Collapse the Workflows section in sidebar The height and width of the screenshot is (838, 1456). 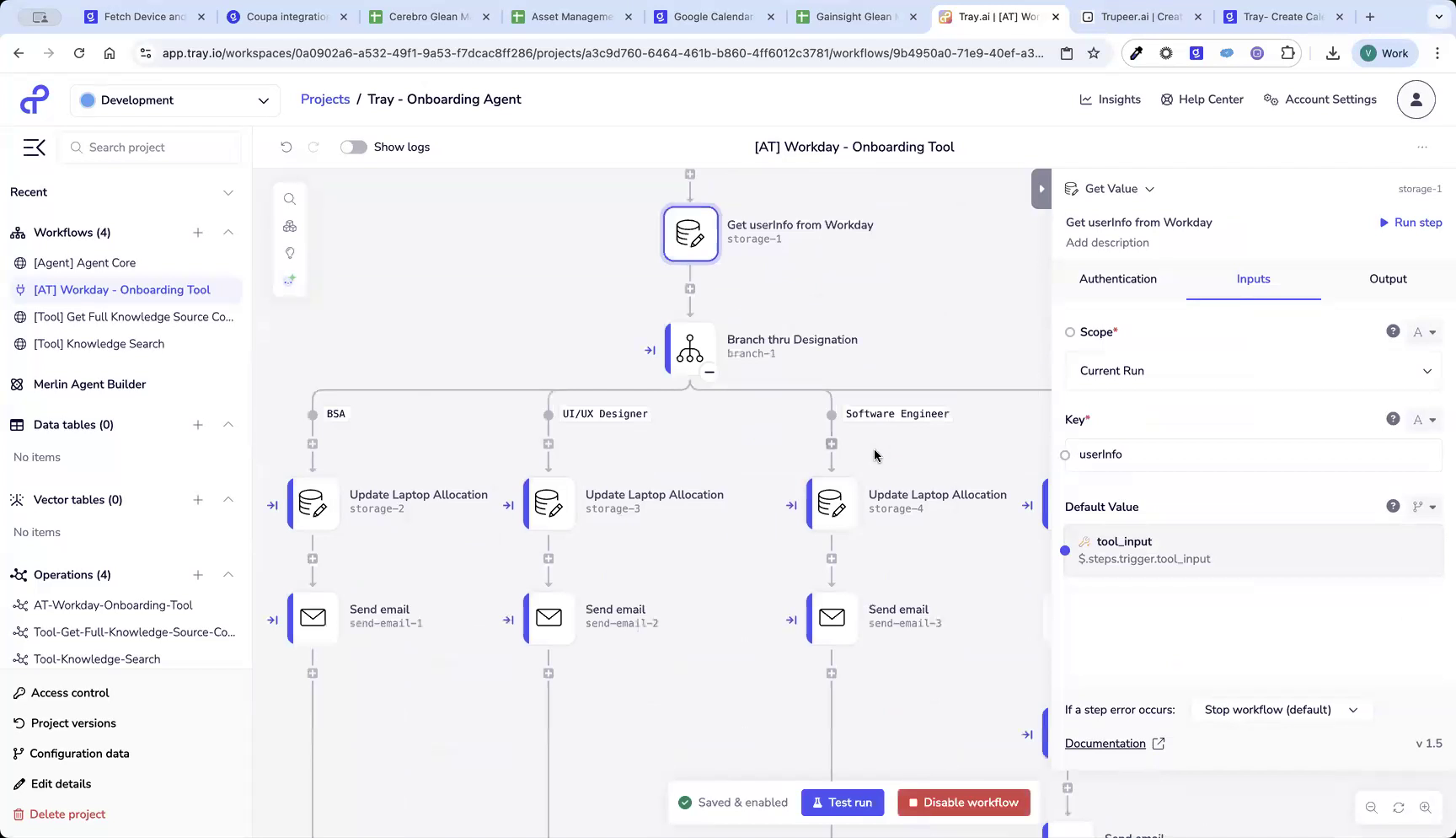[228, 233]
